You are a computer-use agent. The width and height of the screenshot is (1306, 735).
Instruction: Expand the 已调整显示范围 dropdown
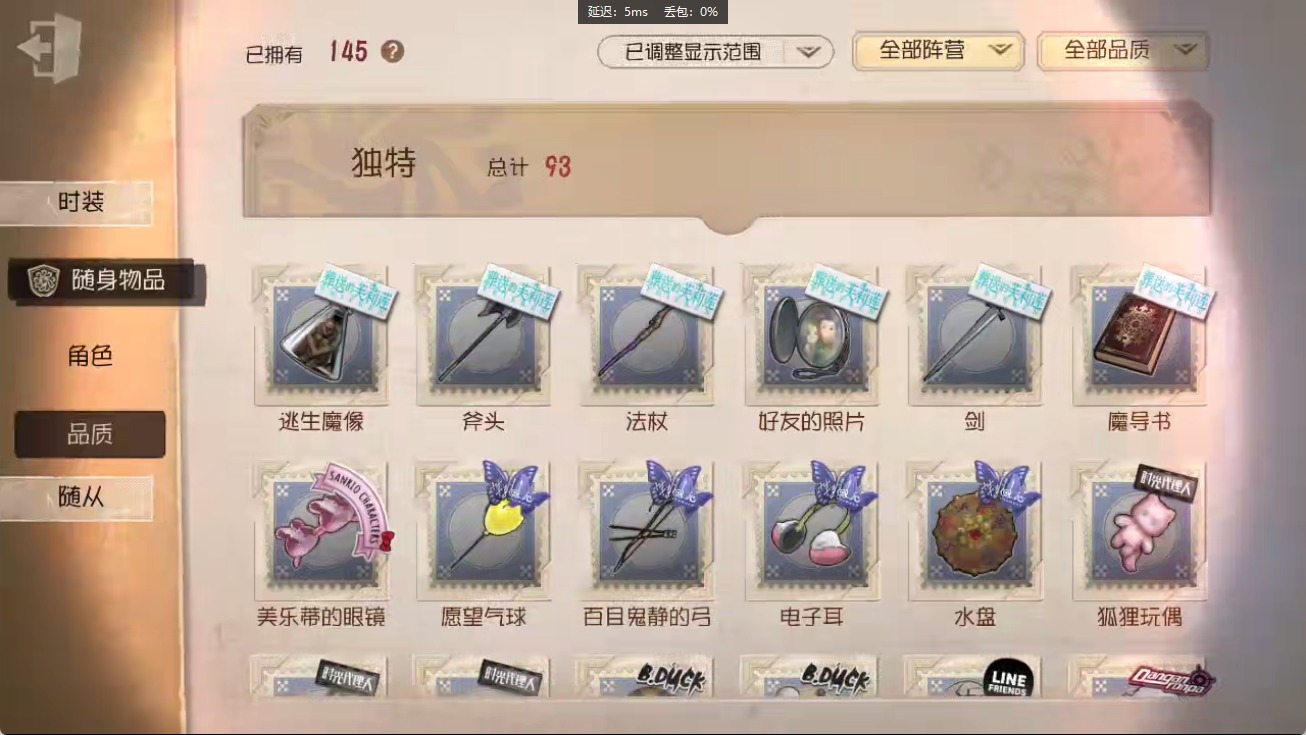coord(716,52)
